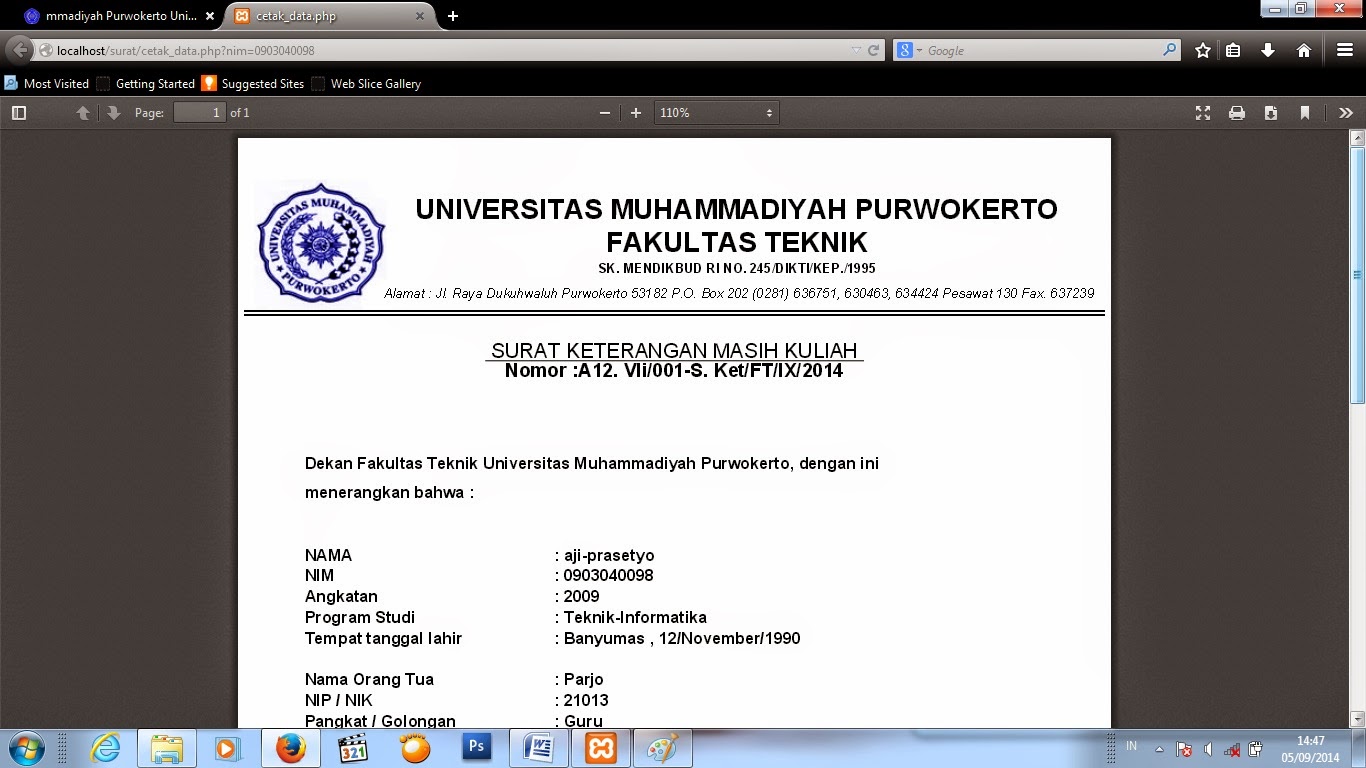
Task: Click the Teknik-Informatika value
Action: [635, 617]
